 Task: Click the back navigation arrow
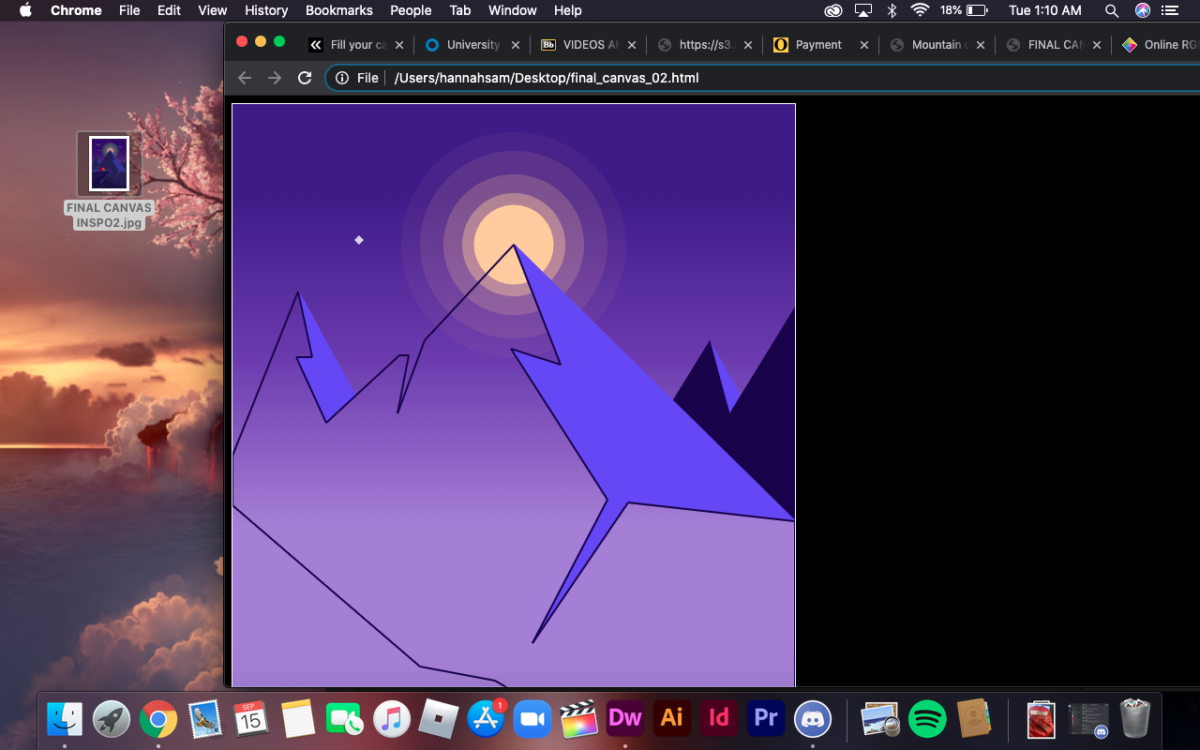pyautogui.click(x=245, y=78)
